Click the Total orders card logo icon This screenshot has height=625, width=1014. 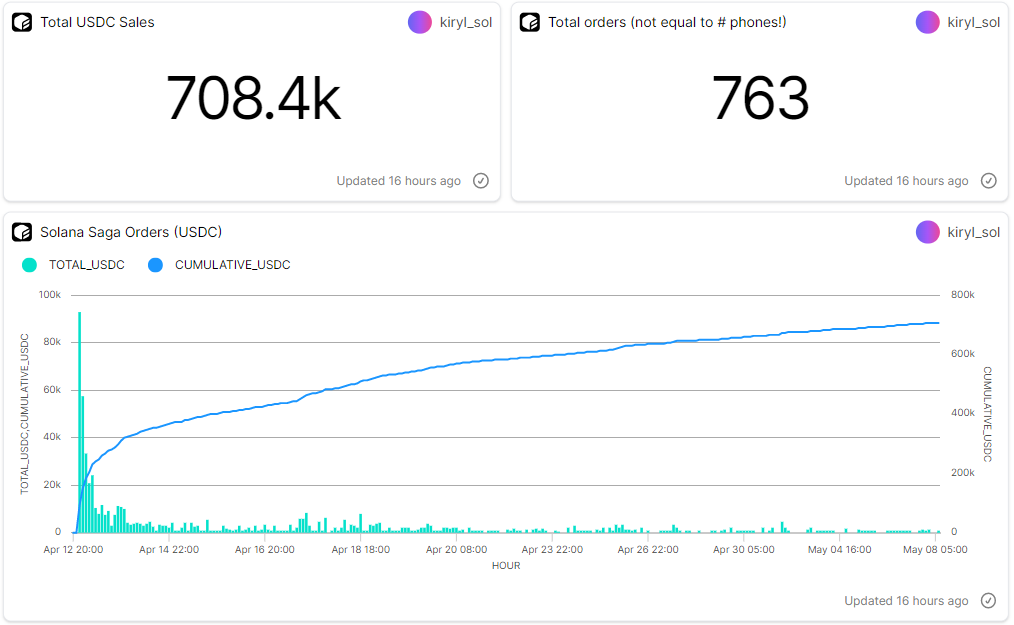point(530,23)
